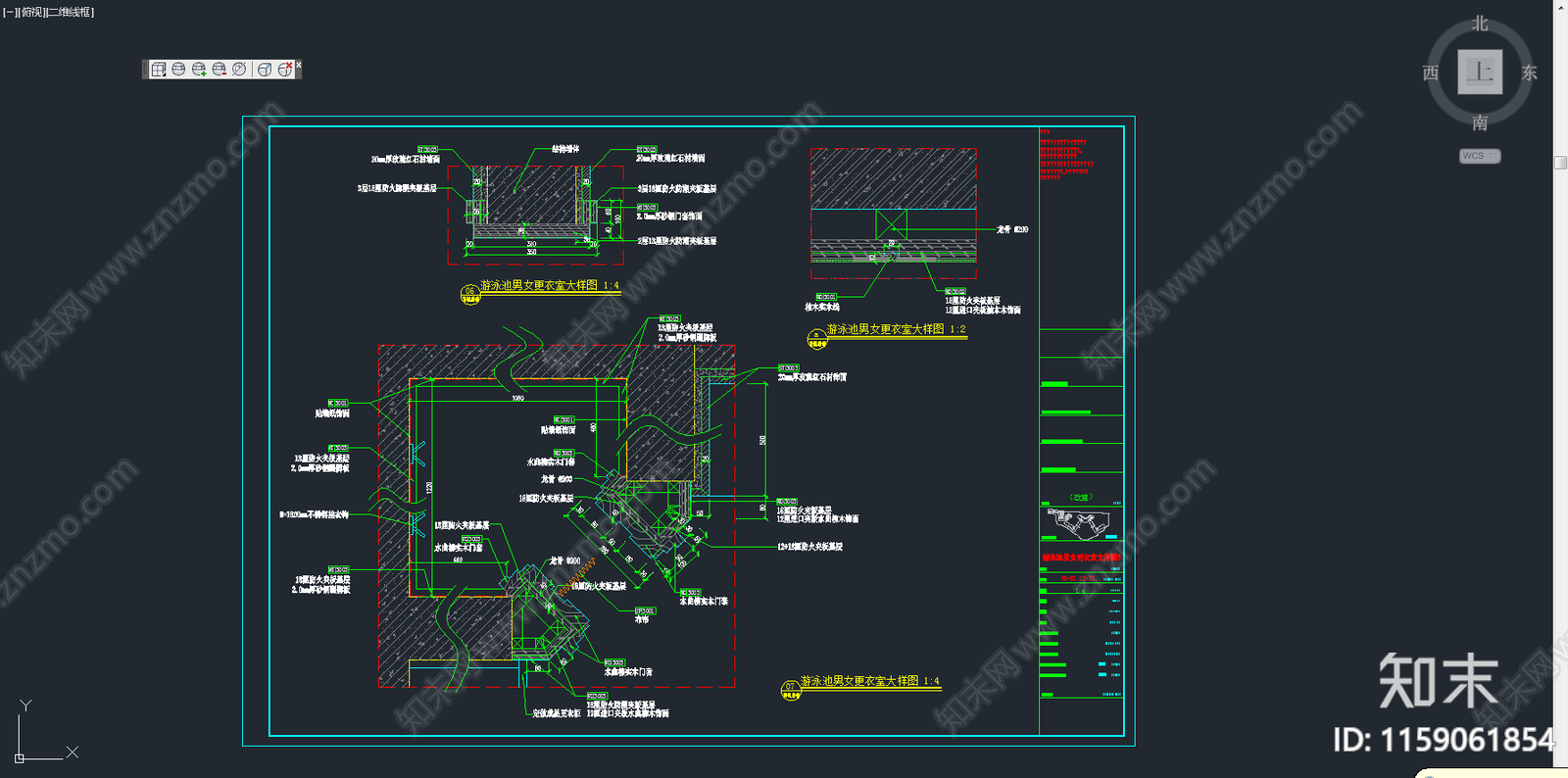This screenshot has height=778, width=1568.
Task: Click the striped sphere with green plus
Action: [199, 70]
